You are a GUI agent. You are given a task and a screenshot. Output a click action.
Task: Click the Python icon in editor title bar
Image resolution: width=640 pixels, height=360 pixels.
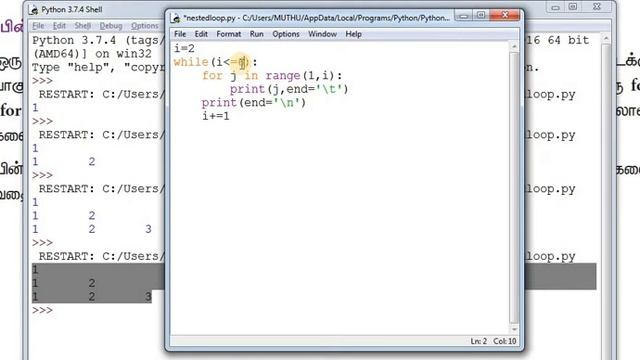176,18
